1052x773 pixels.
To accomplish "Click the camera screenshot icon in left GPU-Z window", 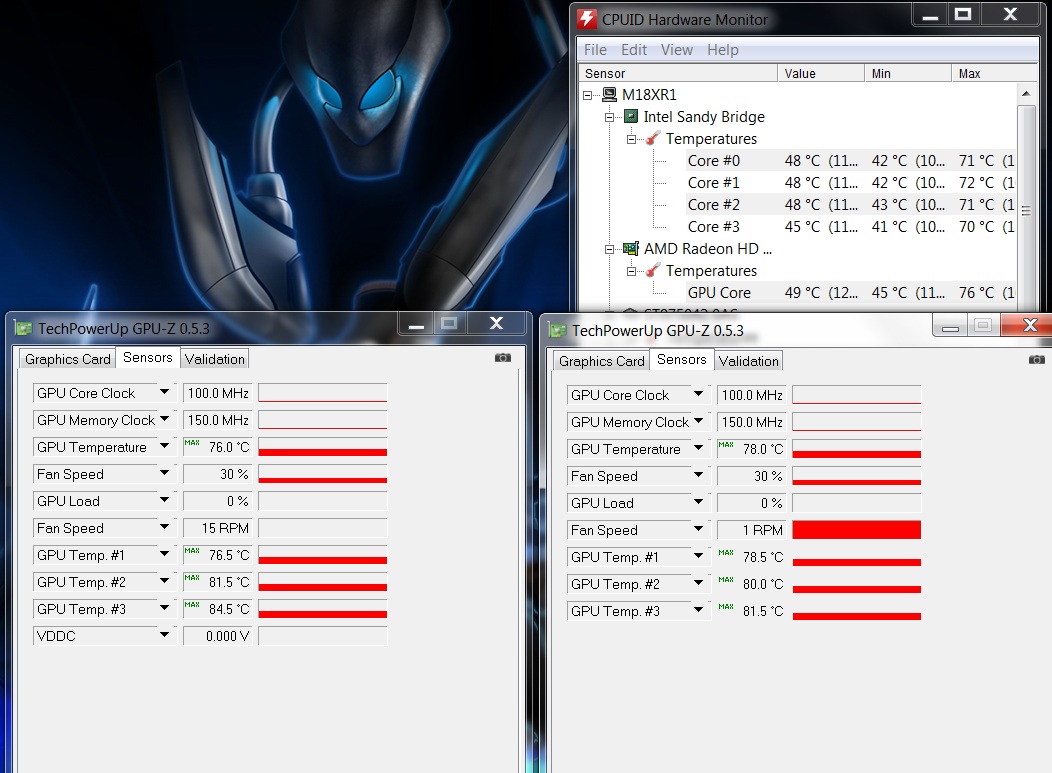I will [x=503, y=358].
